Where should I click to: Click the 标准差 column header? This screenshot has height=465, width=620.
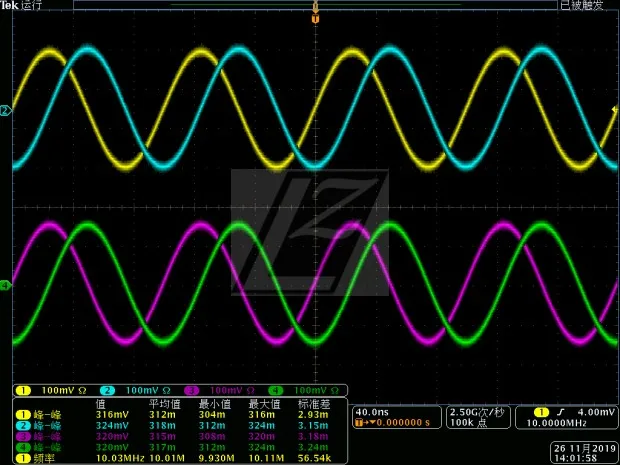314,404
